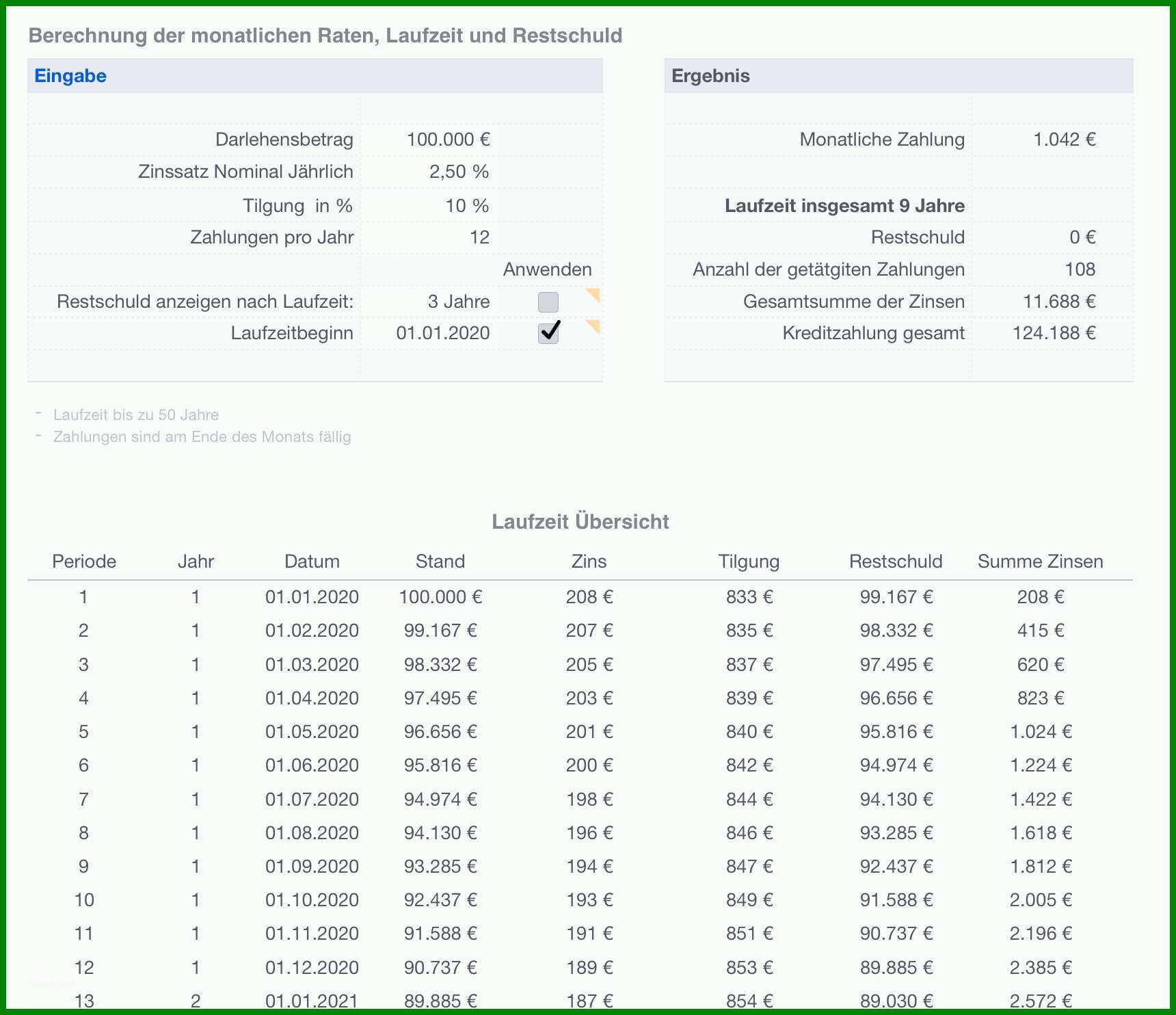Click note Zahlungen sind am Ende des Monats fällig
The width and height of the screenshot is (1176, 1015).
202,437
